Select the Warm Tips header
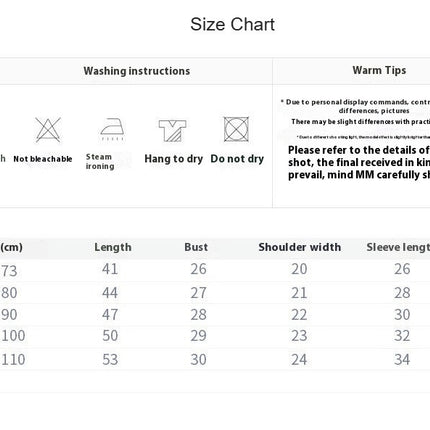 click(x=379, y=70)
